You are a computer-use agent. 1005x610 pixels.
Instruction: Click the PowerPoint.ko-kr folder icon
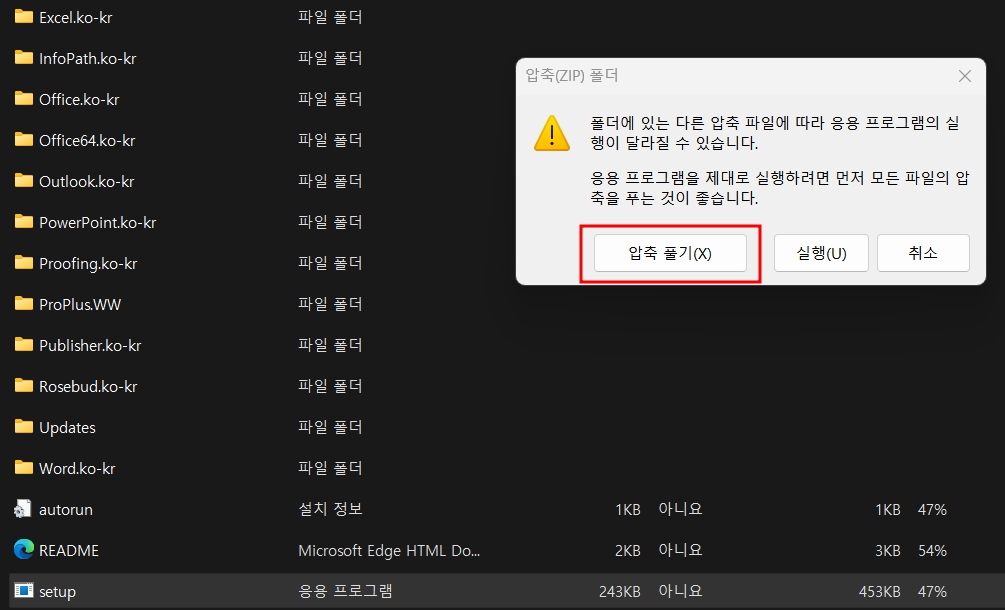click(x=24, y=222)
